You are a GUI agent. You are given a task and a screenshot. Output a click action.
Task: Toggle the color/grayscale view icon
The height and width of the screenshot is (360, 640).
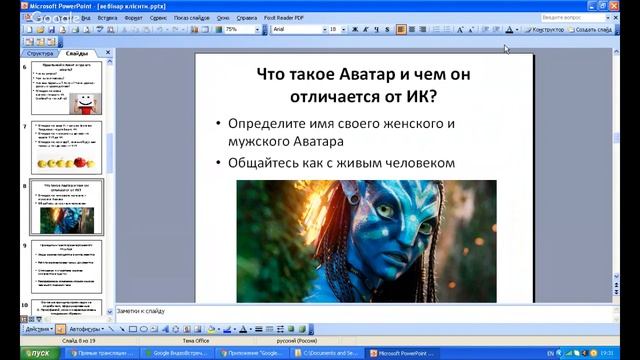[219, 29]
